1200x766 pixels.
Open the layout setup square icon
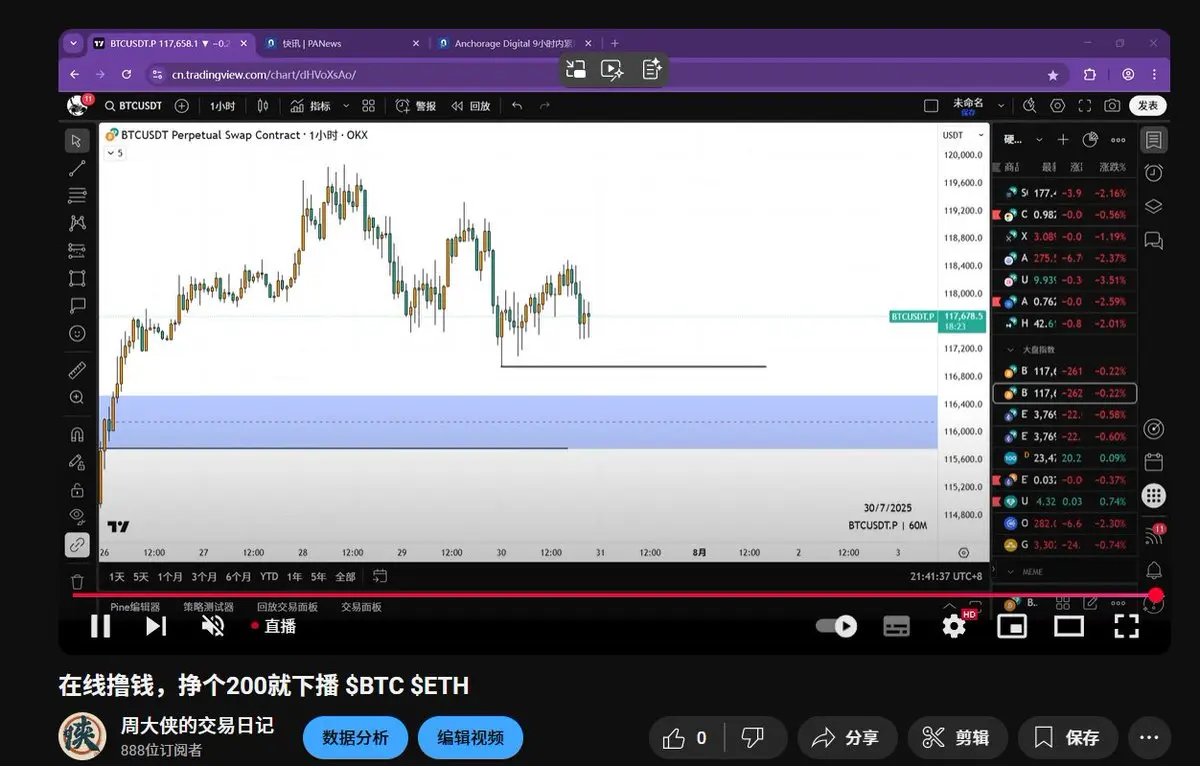[x=931, y=106]
